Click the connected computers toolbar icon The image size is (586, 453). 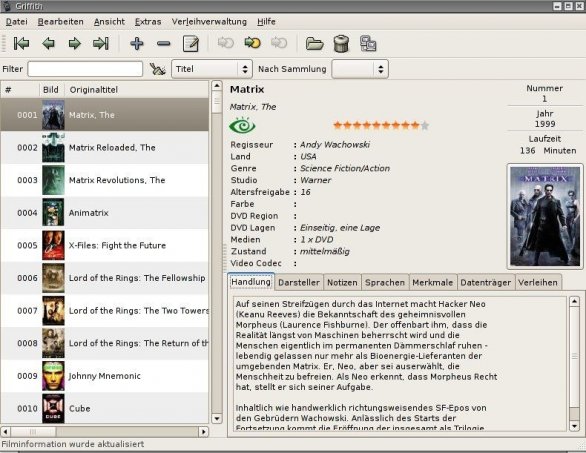pyautogui.click(x=368, y=43)
